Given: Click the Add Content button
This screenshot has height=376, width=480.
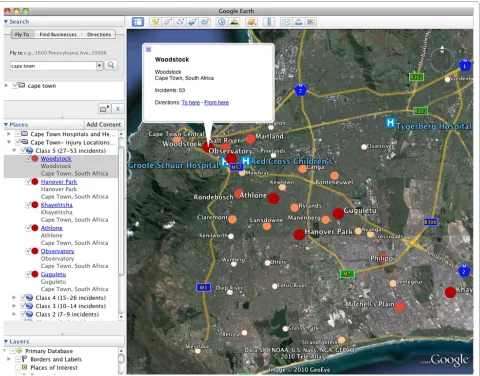Looking at the screenshot, I should click(x=104, y=124).
